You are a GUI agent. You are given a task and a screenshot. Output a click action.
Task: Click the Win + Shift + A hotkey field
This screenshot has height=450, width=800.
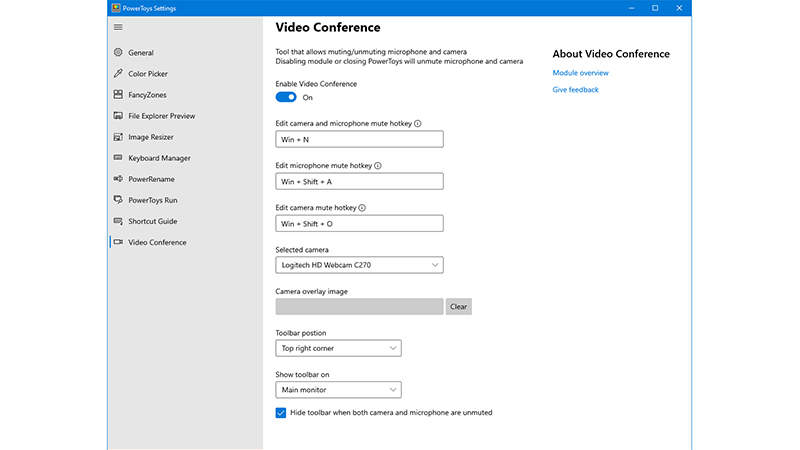point(359,181)
